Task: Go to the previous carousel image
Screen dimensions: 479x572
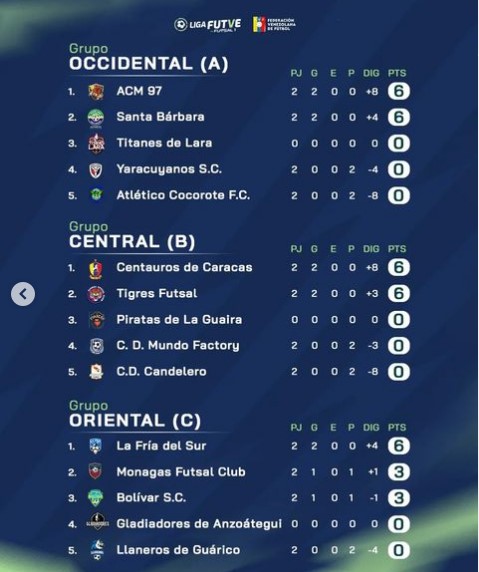Action: point(23,294)
